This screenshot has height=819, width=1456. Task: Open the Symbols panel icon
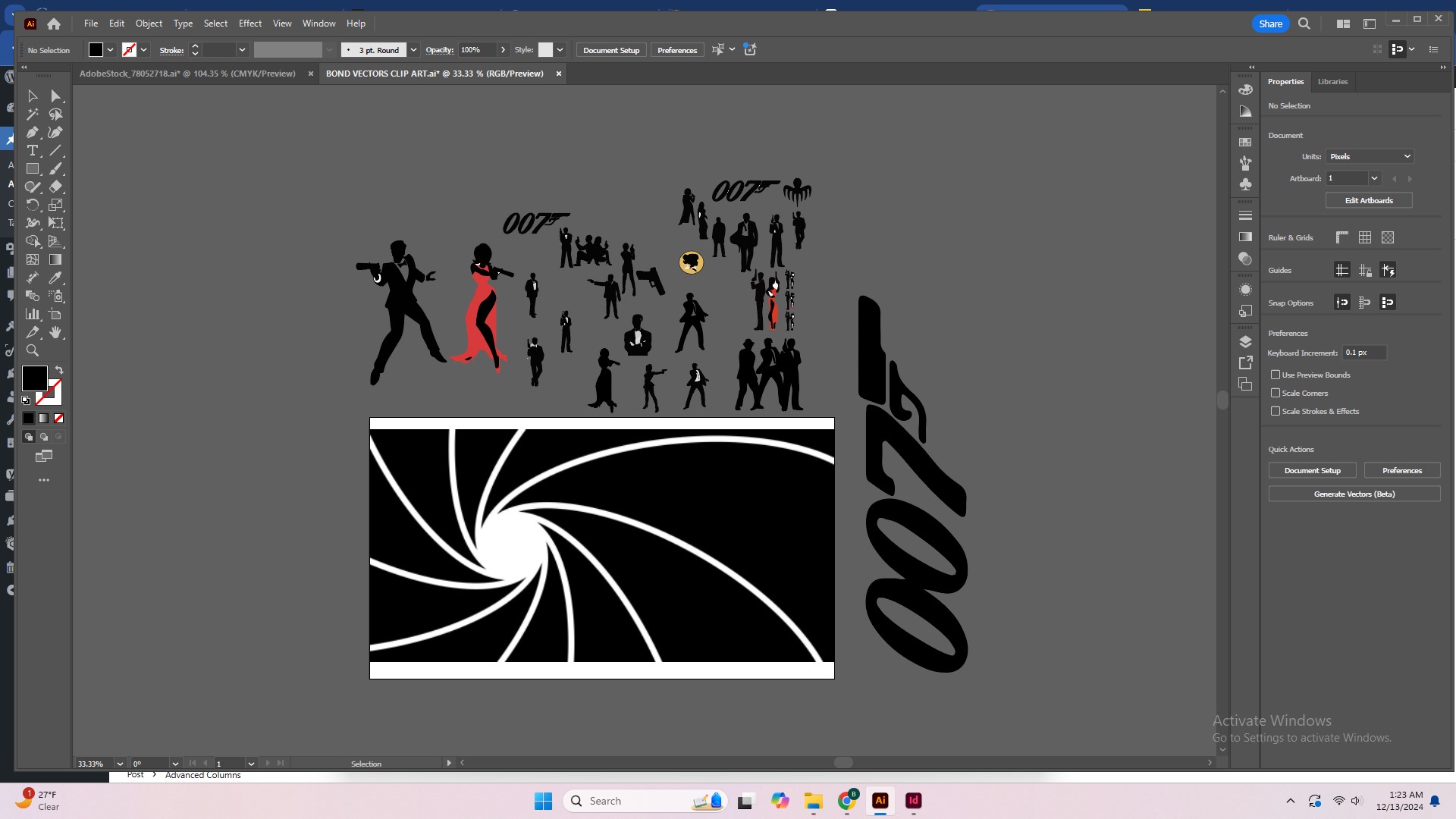pyautogui.click(x=1245, y=184)
